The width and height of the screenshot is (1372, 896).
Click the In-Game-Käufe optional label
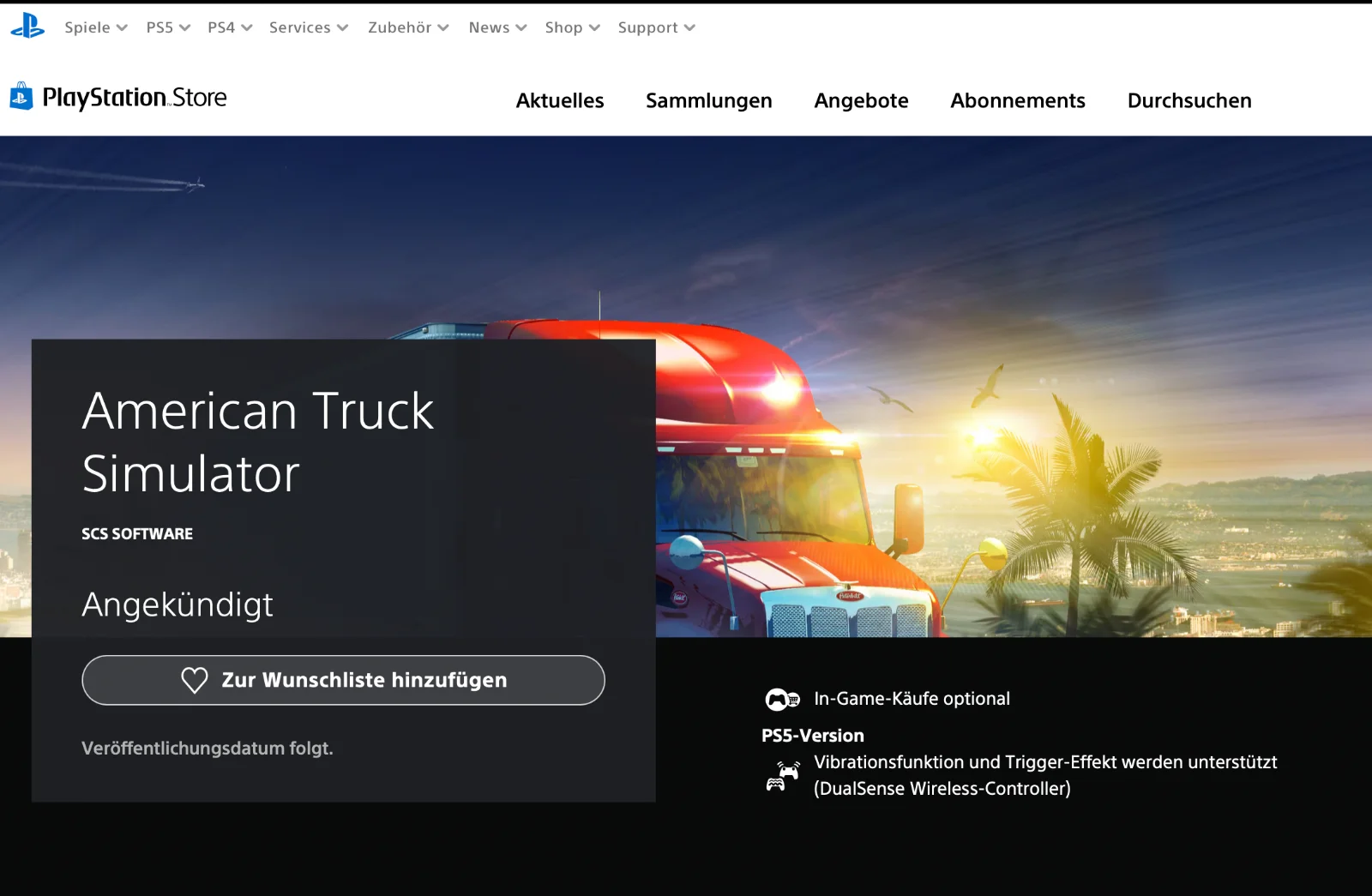coord(912,699)
